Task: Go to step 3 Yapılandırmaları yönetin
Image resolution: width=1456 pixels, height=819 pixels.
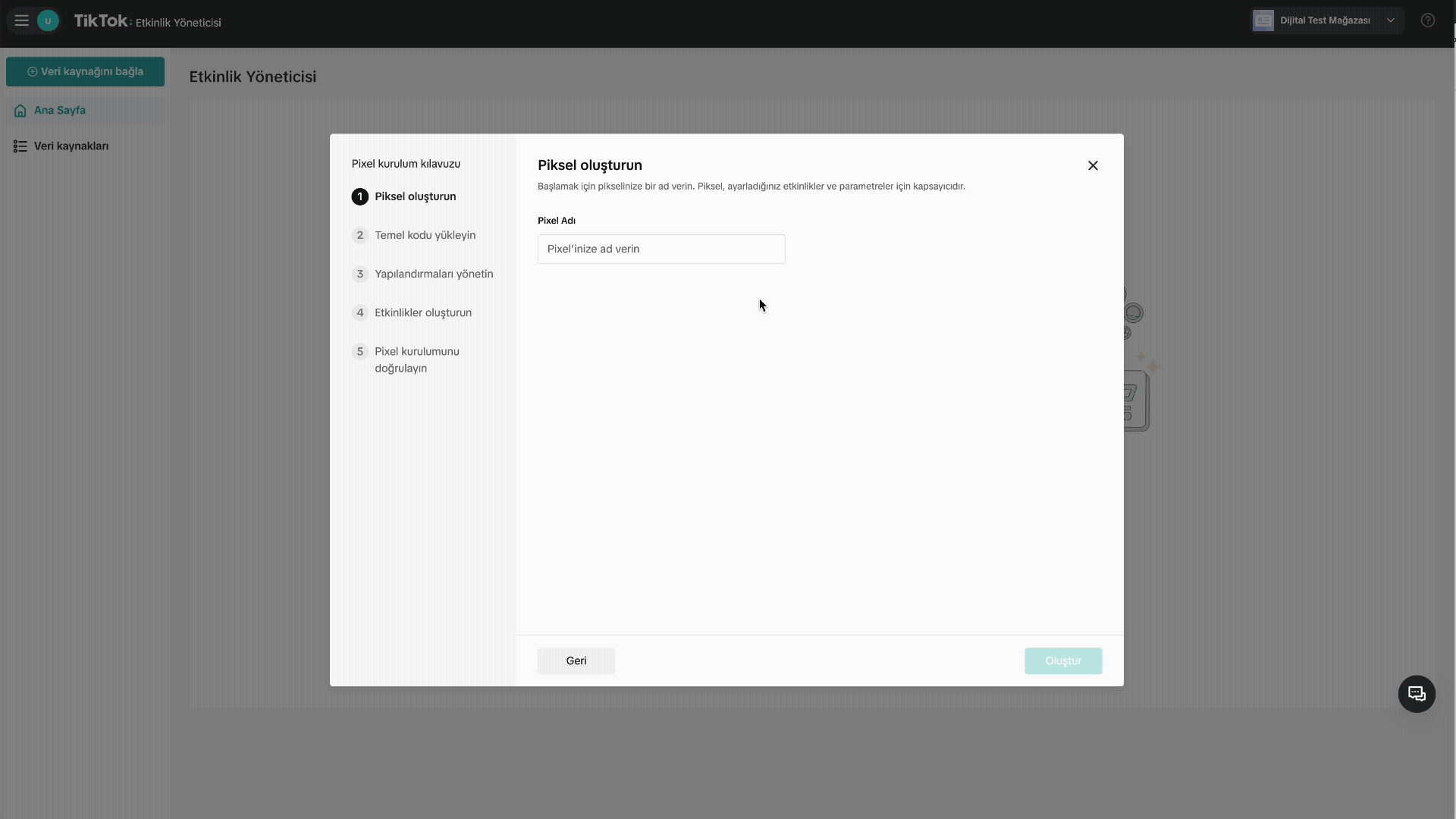Action: coord(433,274)
